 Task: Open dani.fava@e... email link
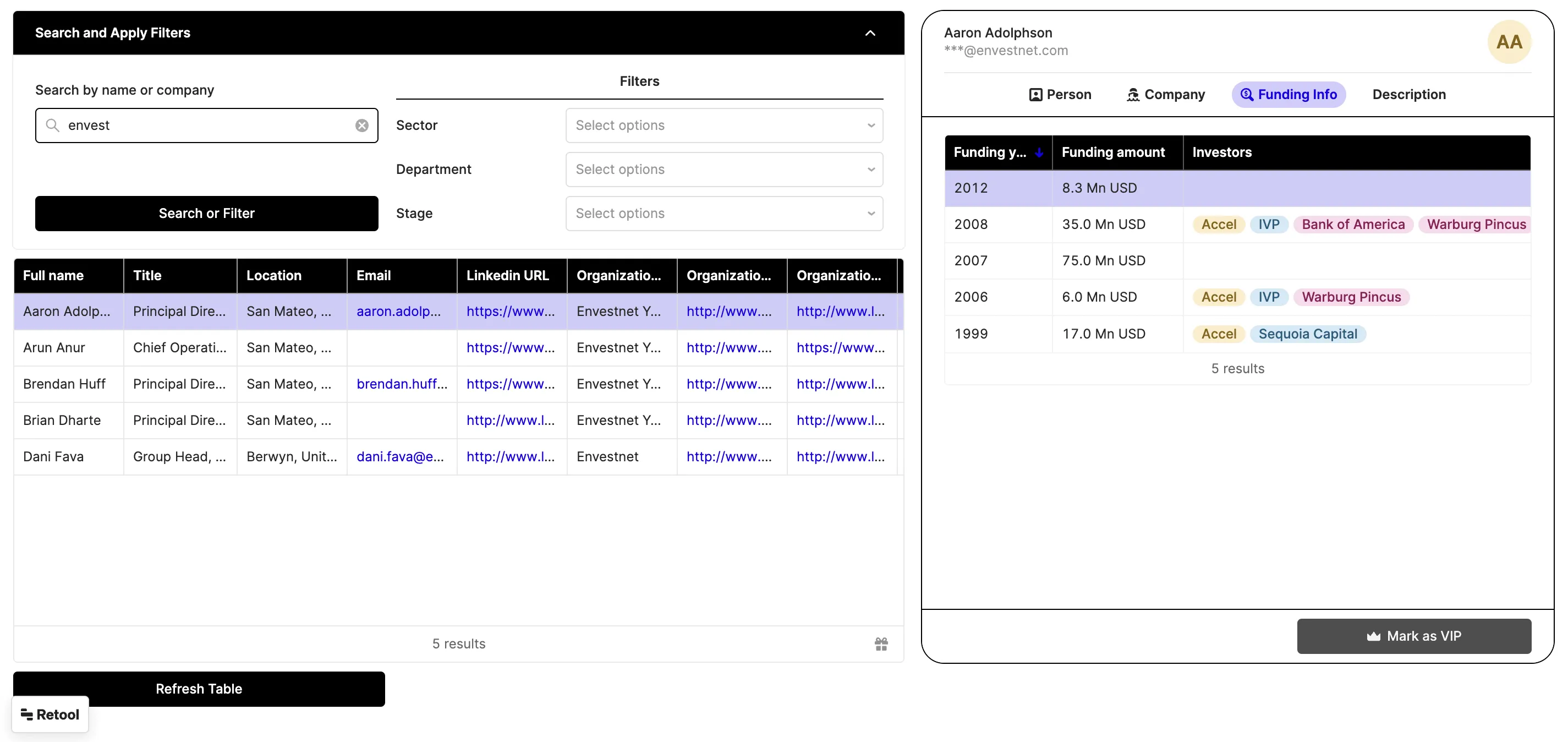coord(400,456)
